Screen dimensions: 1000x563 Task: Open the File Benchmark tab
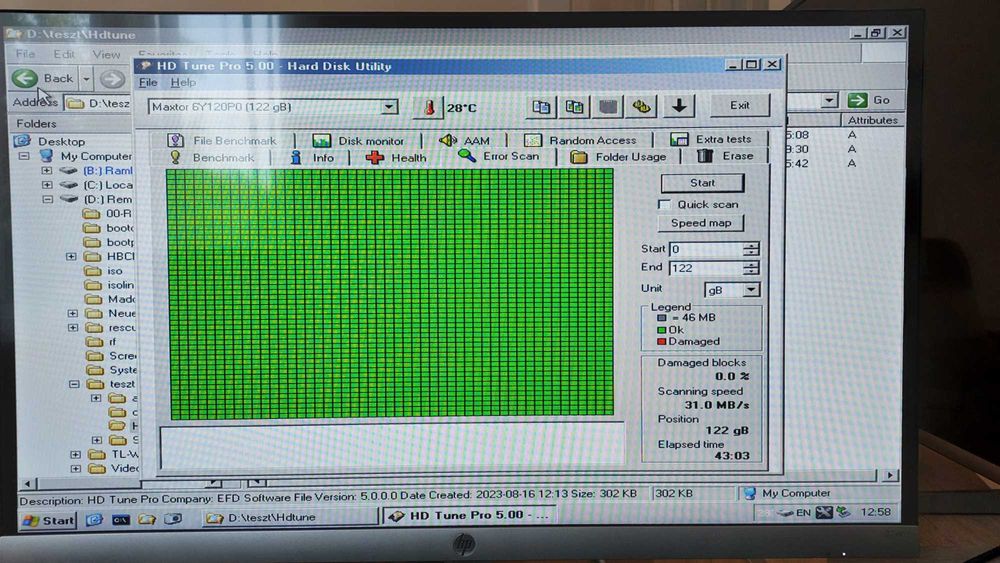(x=222, y=140)
